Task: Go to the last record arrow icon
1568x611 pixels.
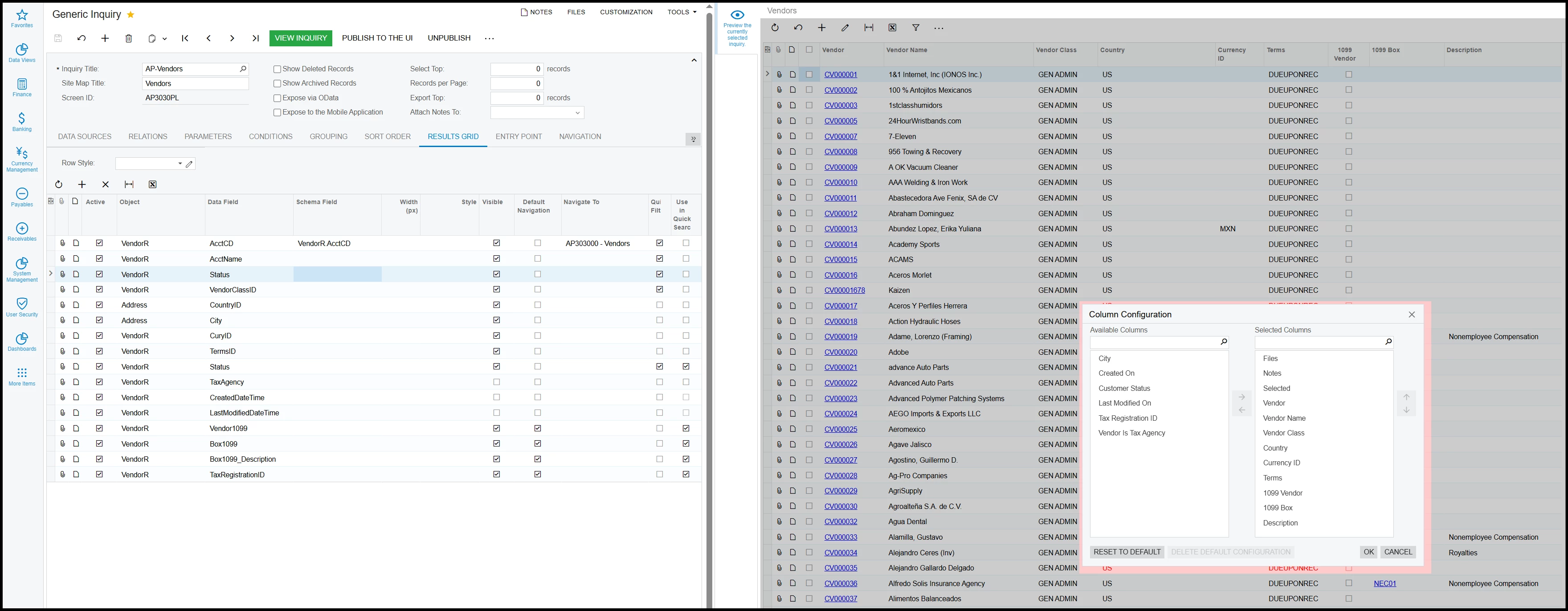Action: pyautogui.click(x=256, y=38)
